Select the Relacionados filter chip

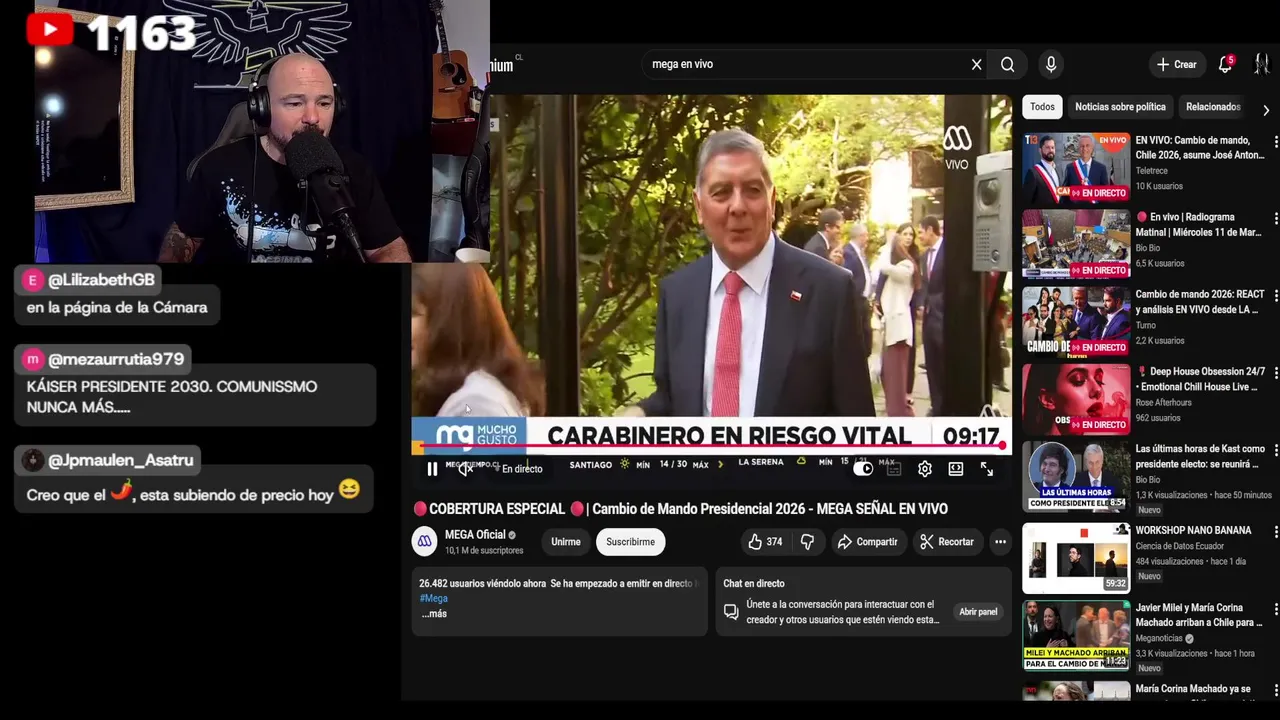point(1213,107)
